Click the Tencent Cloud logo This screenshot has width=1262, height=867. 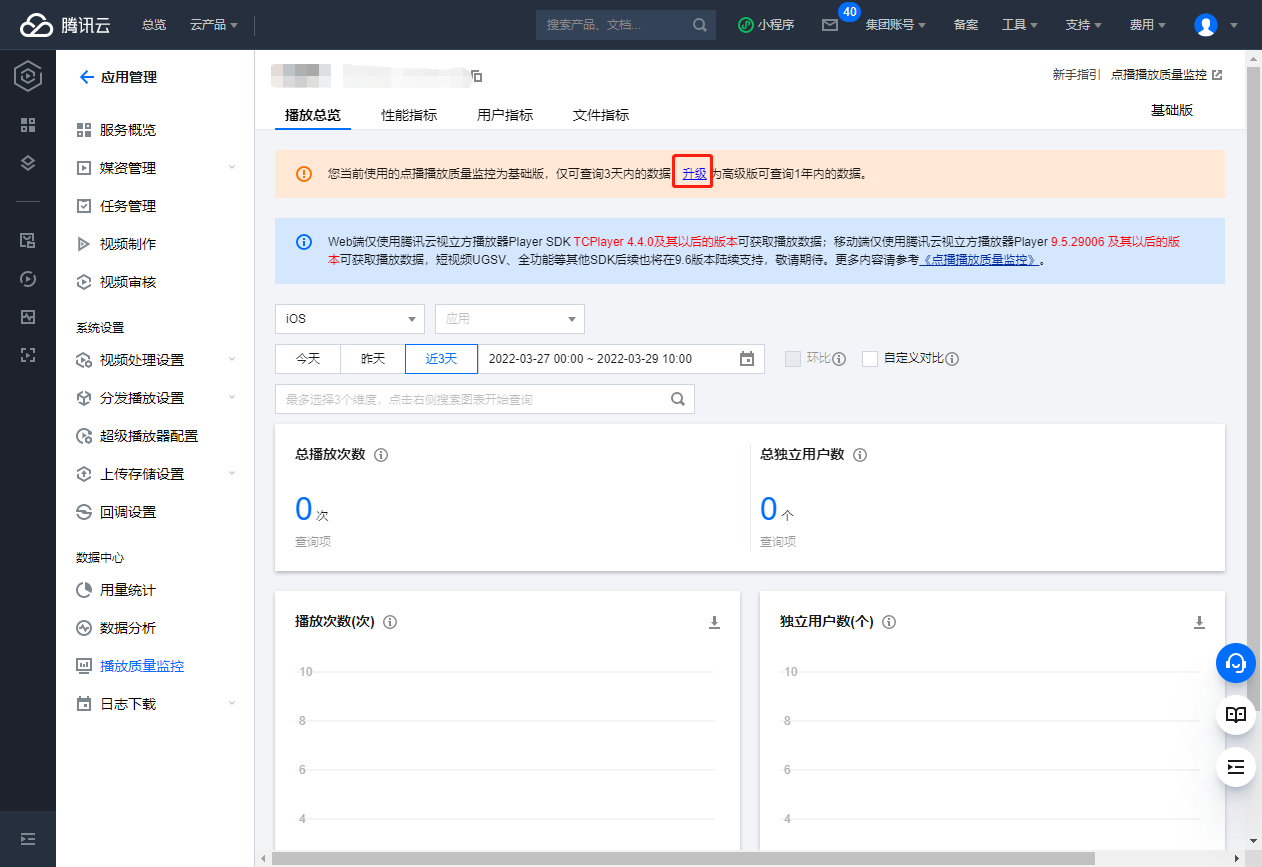point(66,25)
